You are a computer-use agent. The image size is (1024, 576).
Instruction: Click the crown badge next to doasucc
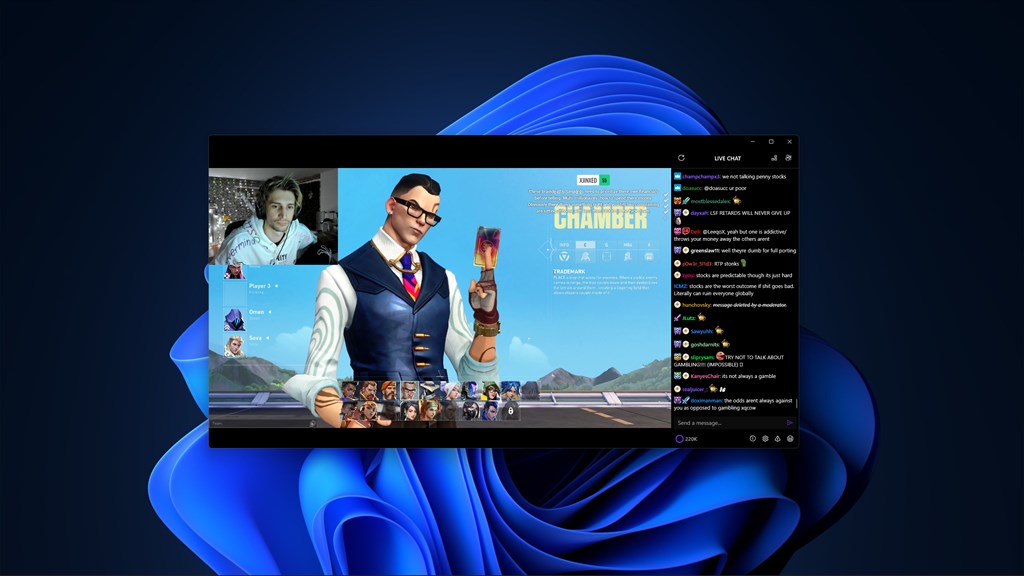[677, 188]
